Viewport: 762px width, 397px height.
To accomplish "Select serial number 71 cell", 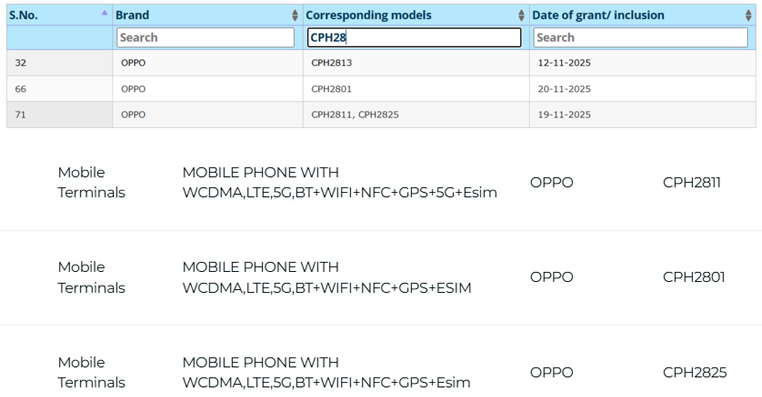I will tap(59, 115).
